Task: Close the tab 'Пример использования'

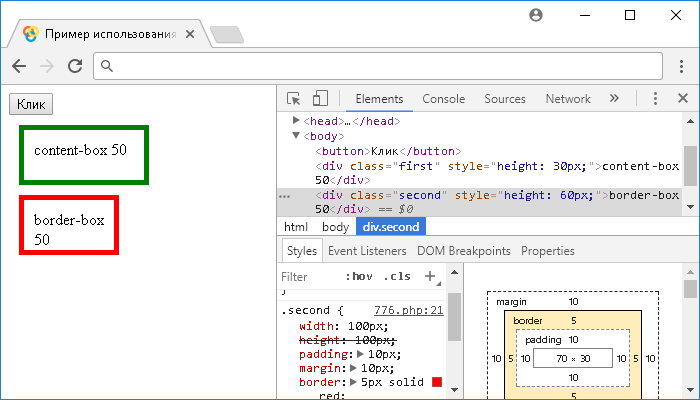Action: [x=190, y=34]
